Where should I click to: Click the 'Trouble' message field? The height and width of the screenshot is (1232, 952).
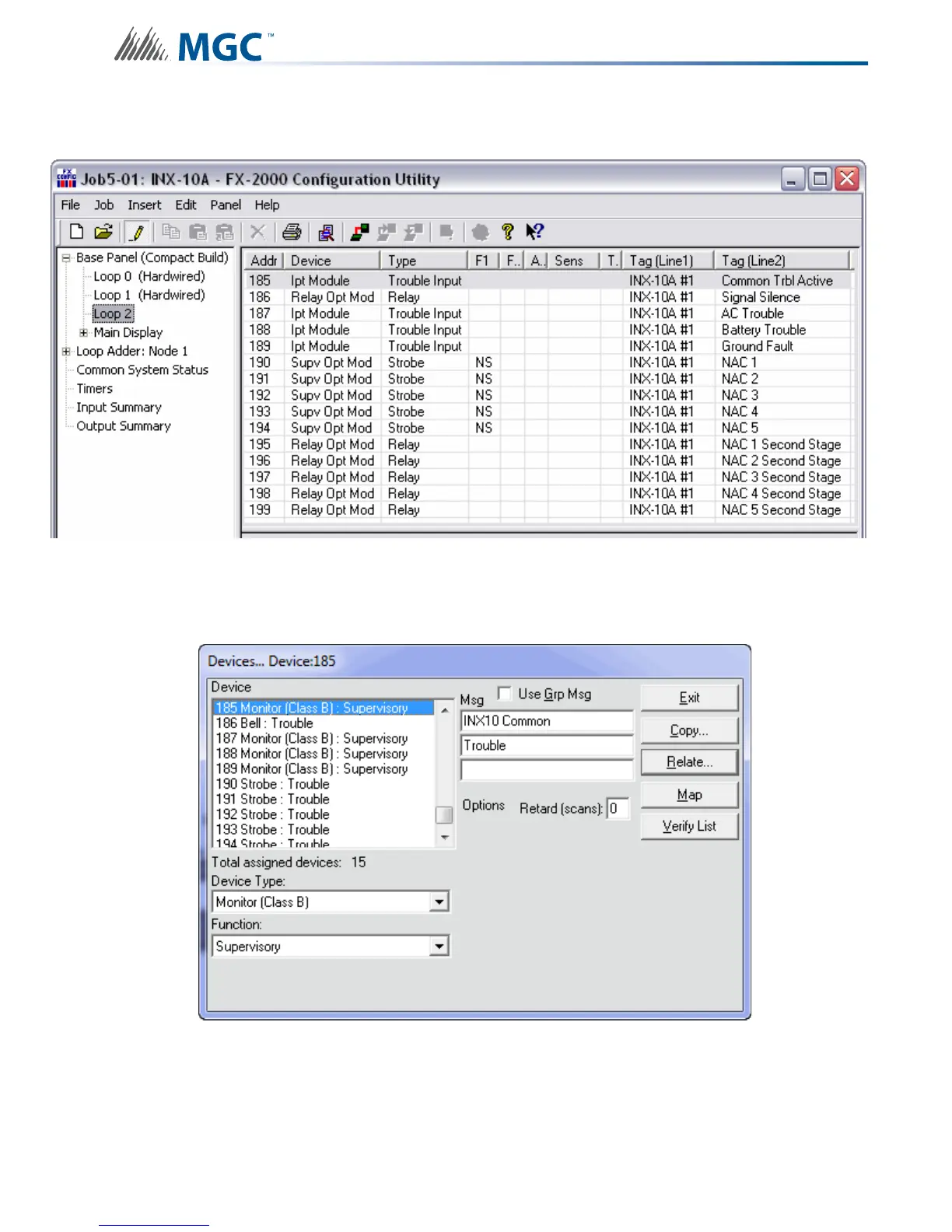click(547, 745)
